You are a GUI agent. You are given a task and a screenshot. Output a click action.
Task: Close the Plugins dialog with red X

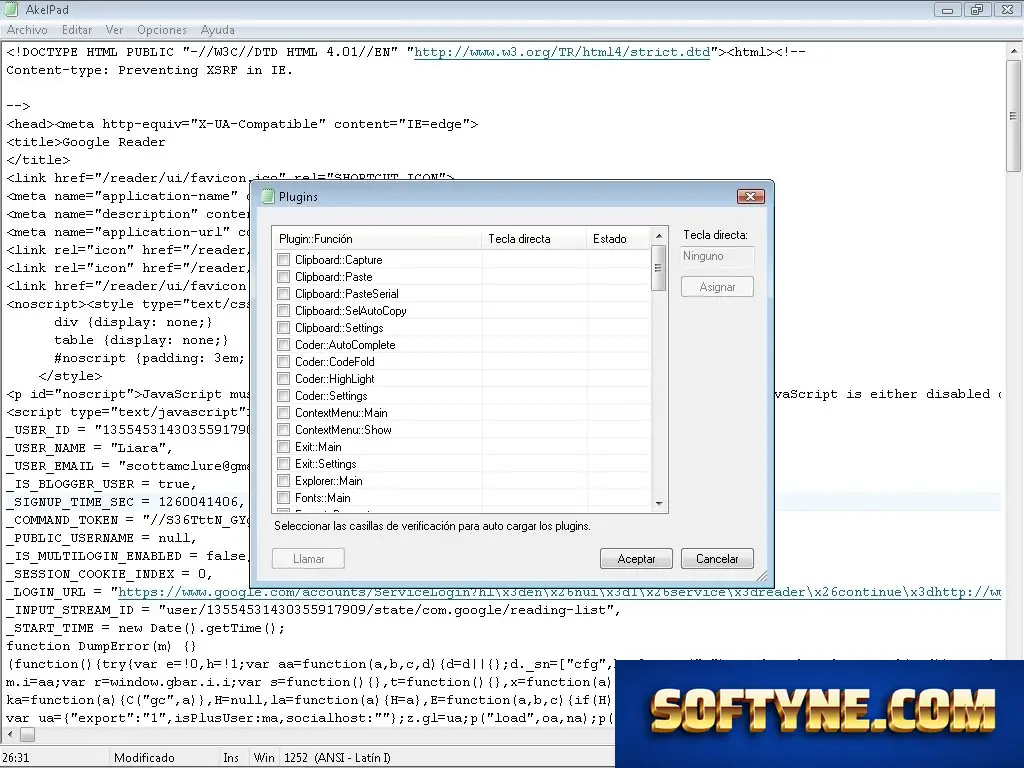click(x=750, y=196)
